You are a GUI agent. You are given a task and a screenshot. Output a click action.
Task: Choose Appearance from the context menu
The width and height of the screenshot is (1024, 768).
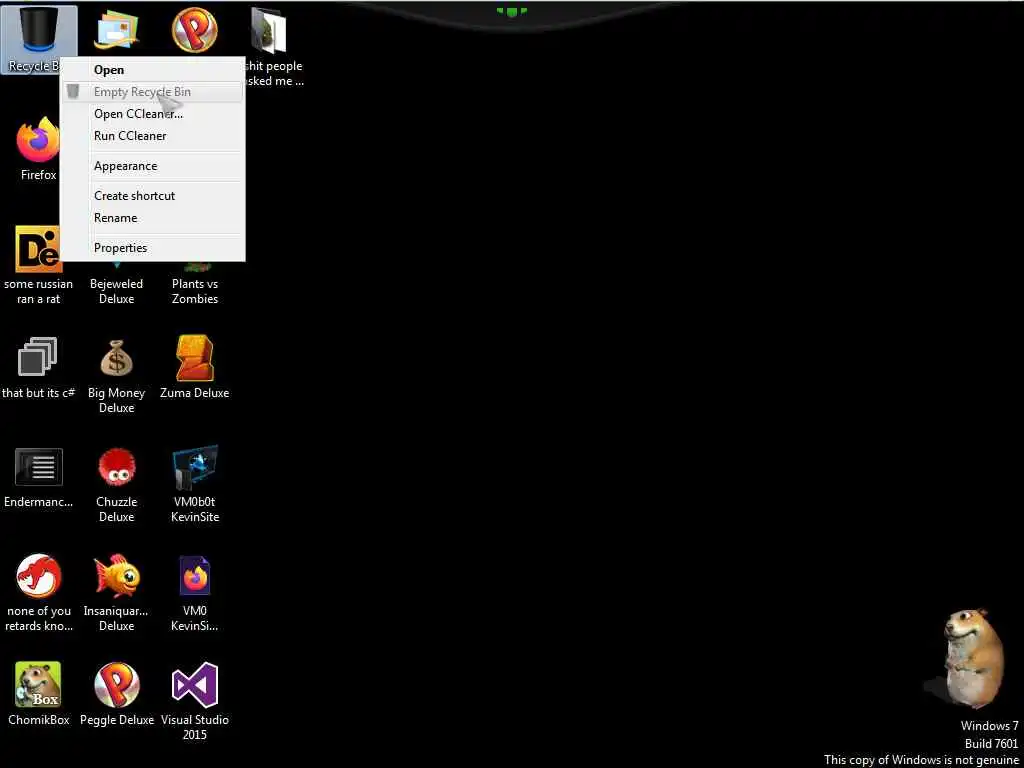coord(152,166)
